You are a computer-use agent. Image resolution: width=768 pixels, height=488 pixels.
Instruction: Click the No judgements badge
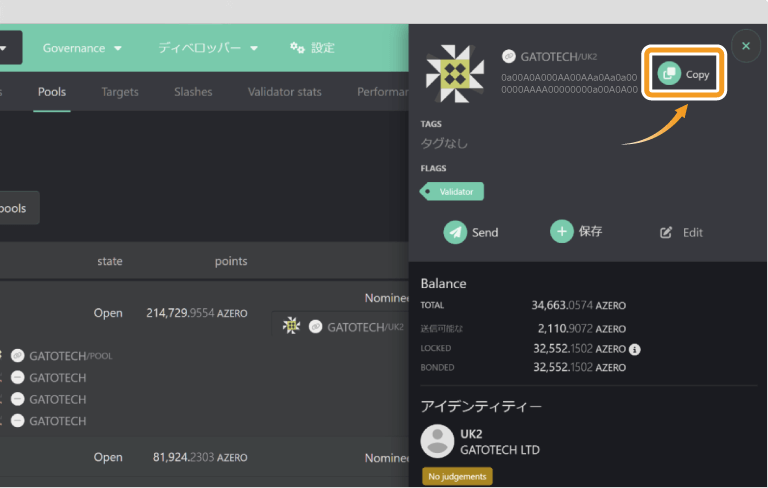457,476
